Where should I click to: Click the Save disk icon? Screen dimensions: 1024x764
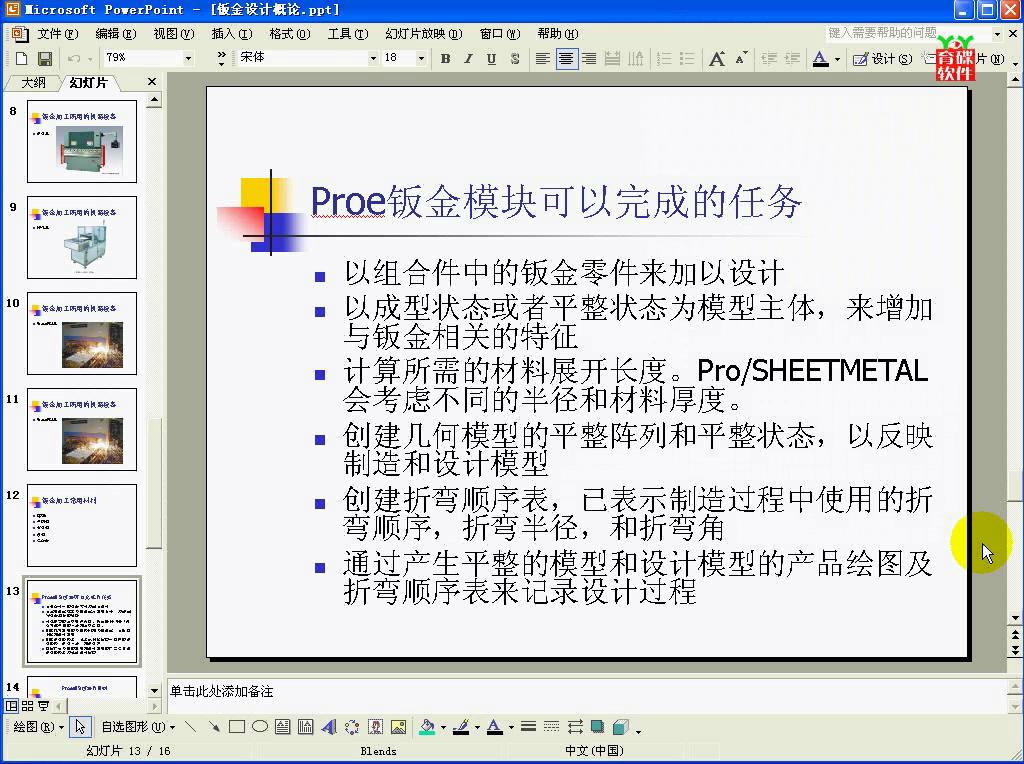[x=44, y=59]
